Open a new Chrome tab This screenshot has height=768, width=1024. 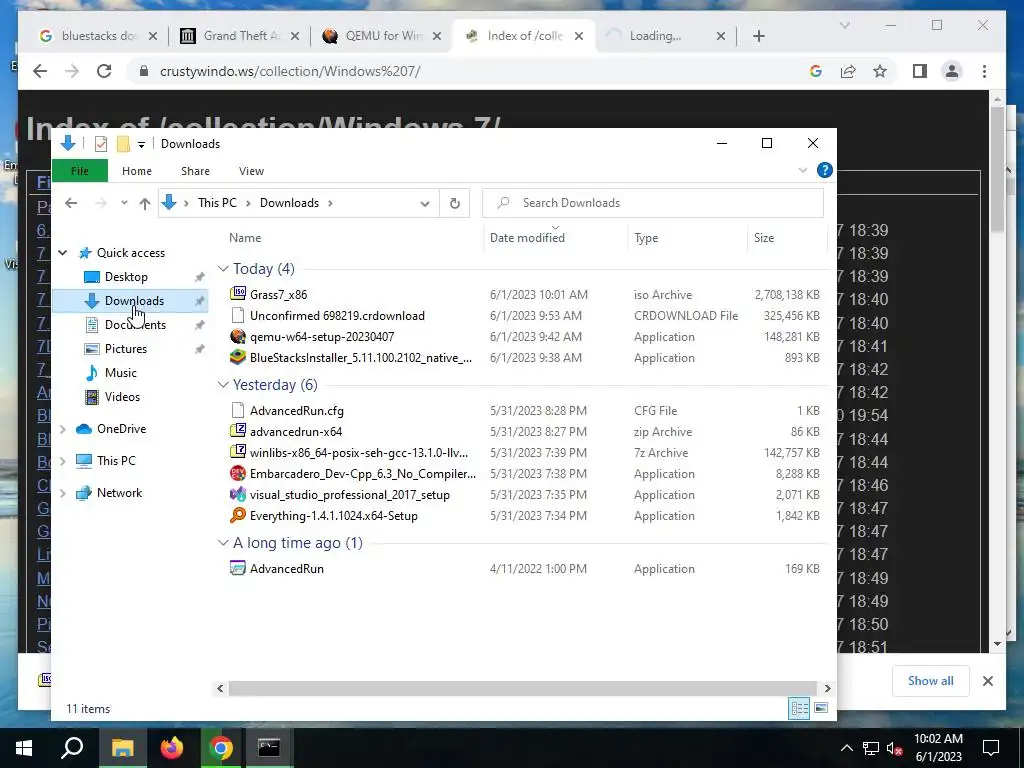click(x=758, y=36)
